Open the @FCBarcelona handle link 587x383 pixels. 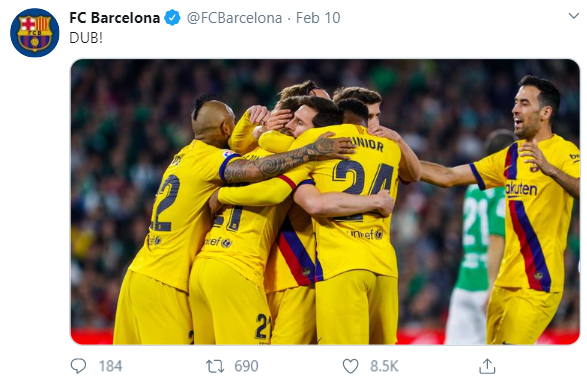coord(234,18)
